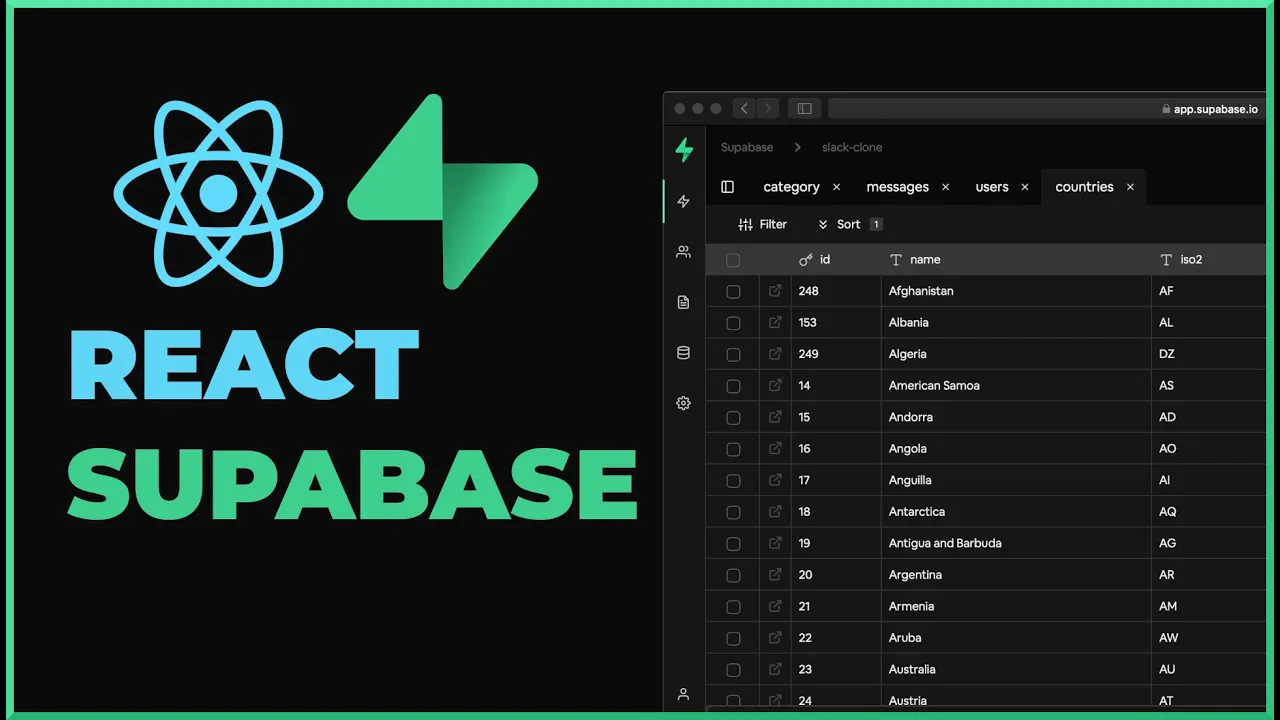This screenshot has width=1280, height=720.
Task: Expand the Afghanistan row
Action: click(775, 291)
